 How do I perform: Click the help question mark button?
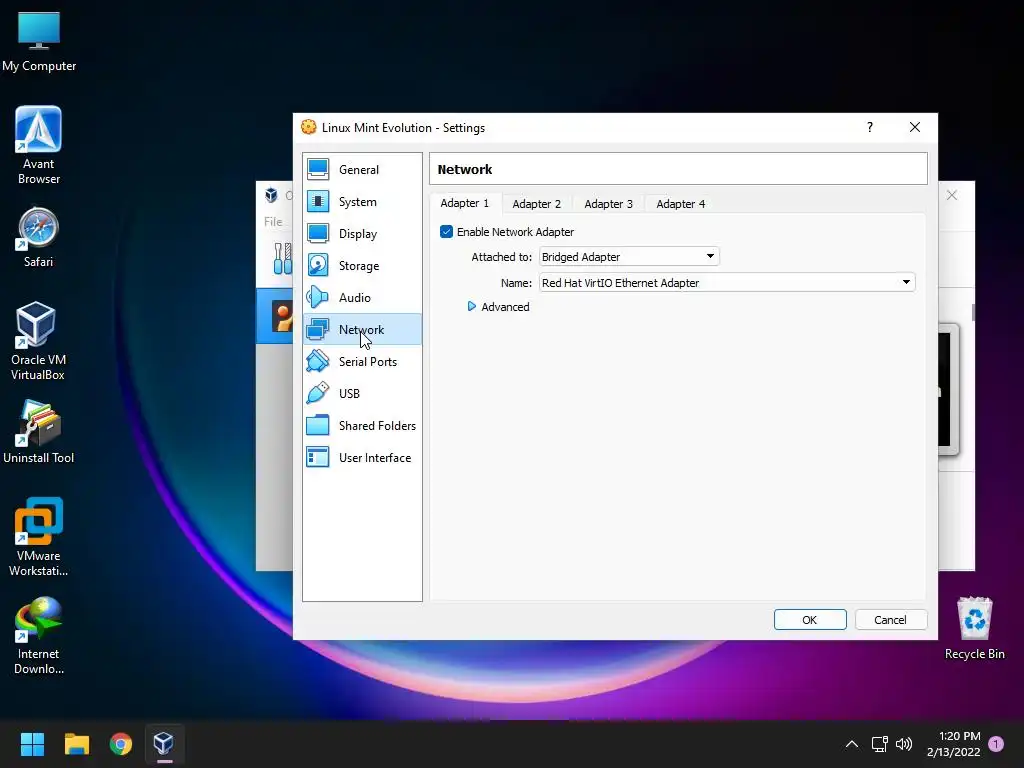click(869, 127)
